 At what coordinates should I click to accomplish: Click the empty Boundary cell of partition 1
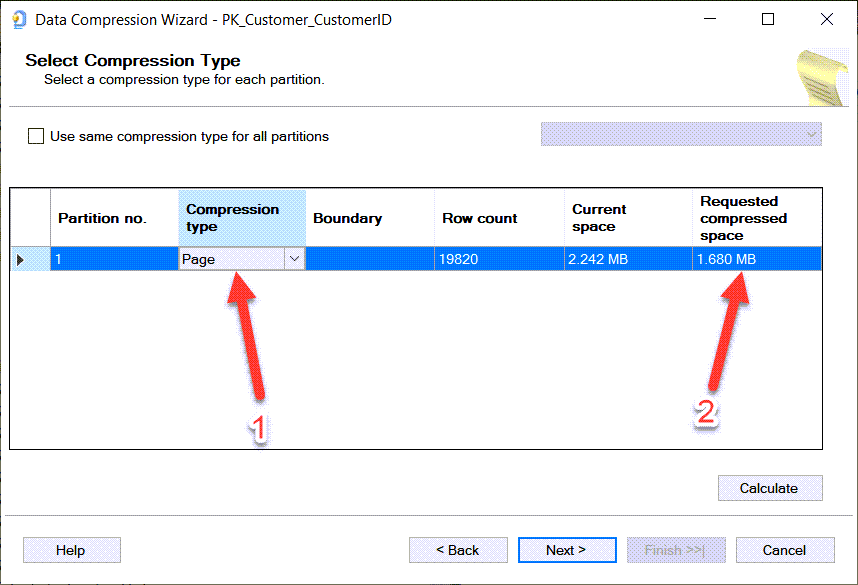pyautogui.click(x=370, y=259)
